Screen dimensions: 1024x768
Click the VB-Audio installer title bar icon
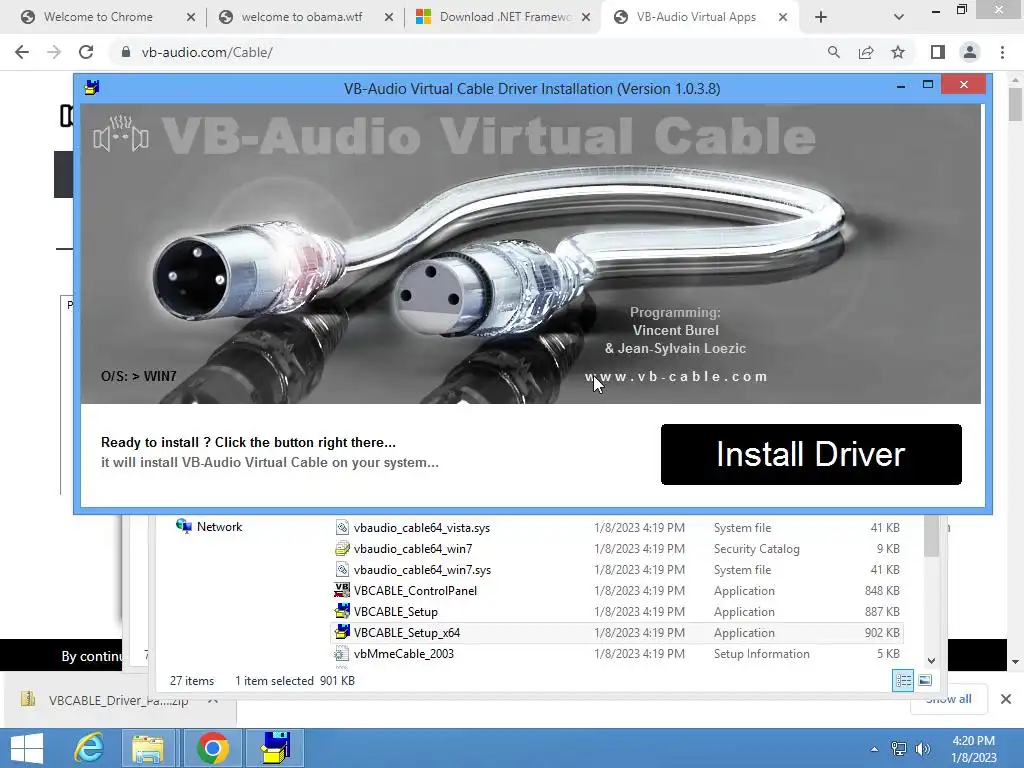[x=91, y=88]
